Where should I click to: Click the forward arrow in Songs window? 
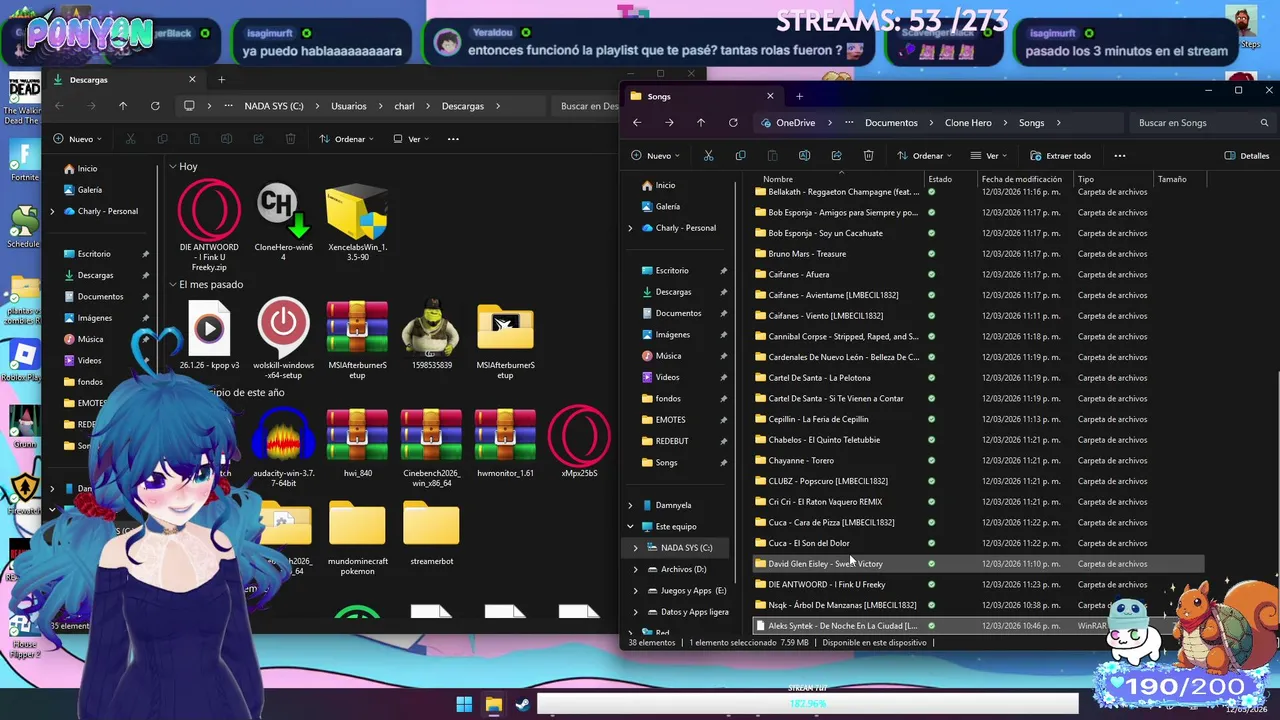coord(669,123)
